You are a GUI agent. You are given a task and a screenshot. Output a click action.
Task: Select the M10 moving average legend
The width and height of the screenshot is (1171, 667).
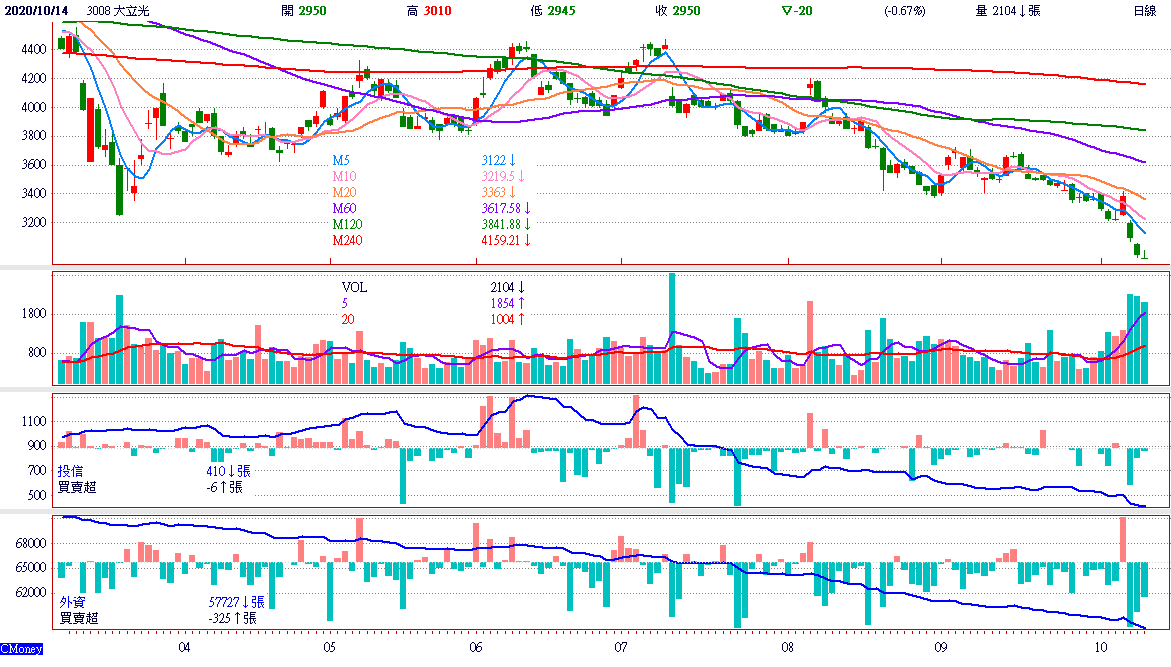point(344,176)
